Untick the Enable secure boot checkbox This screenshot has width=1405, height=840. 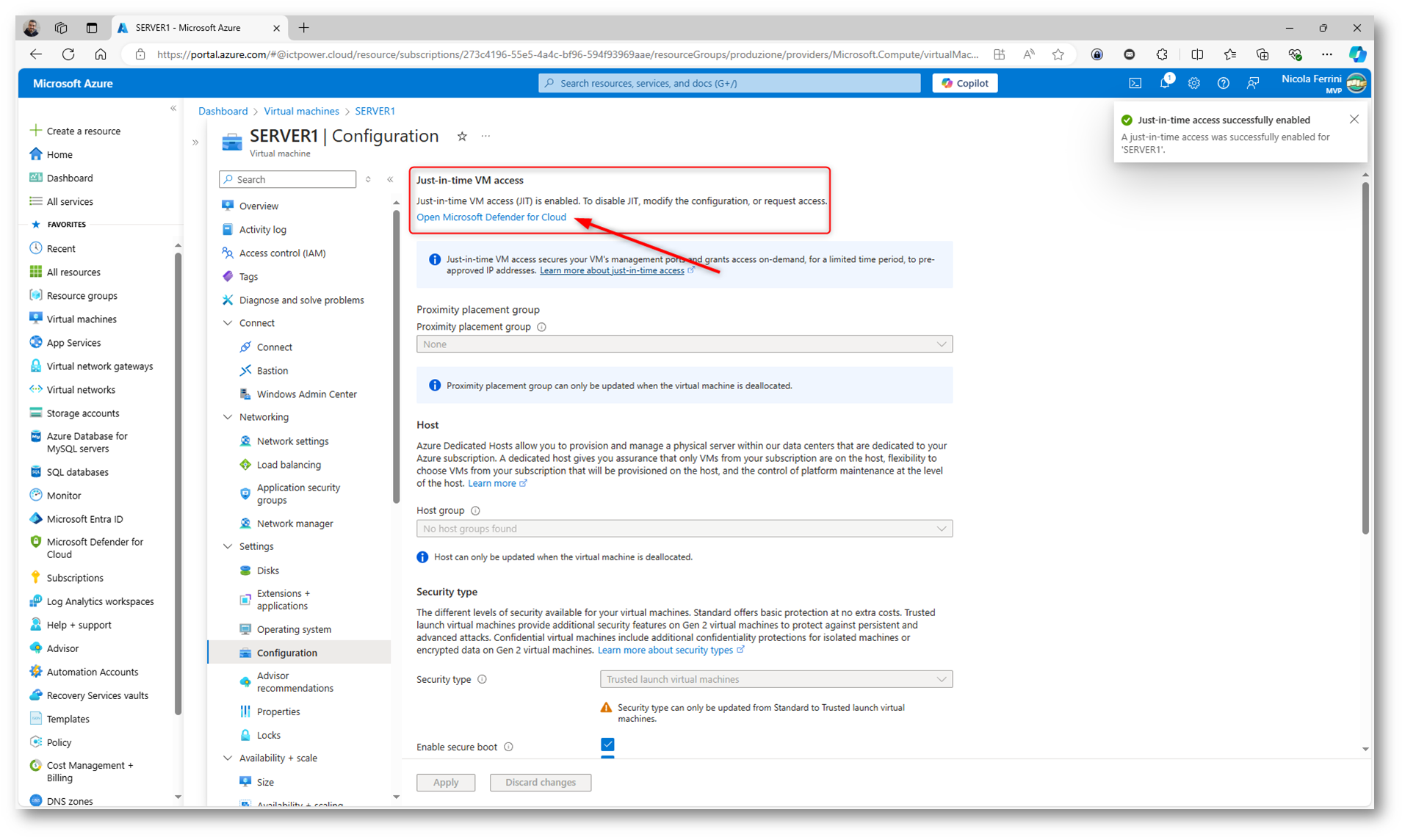tap(607, 745)
